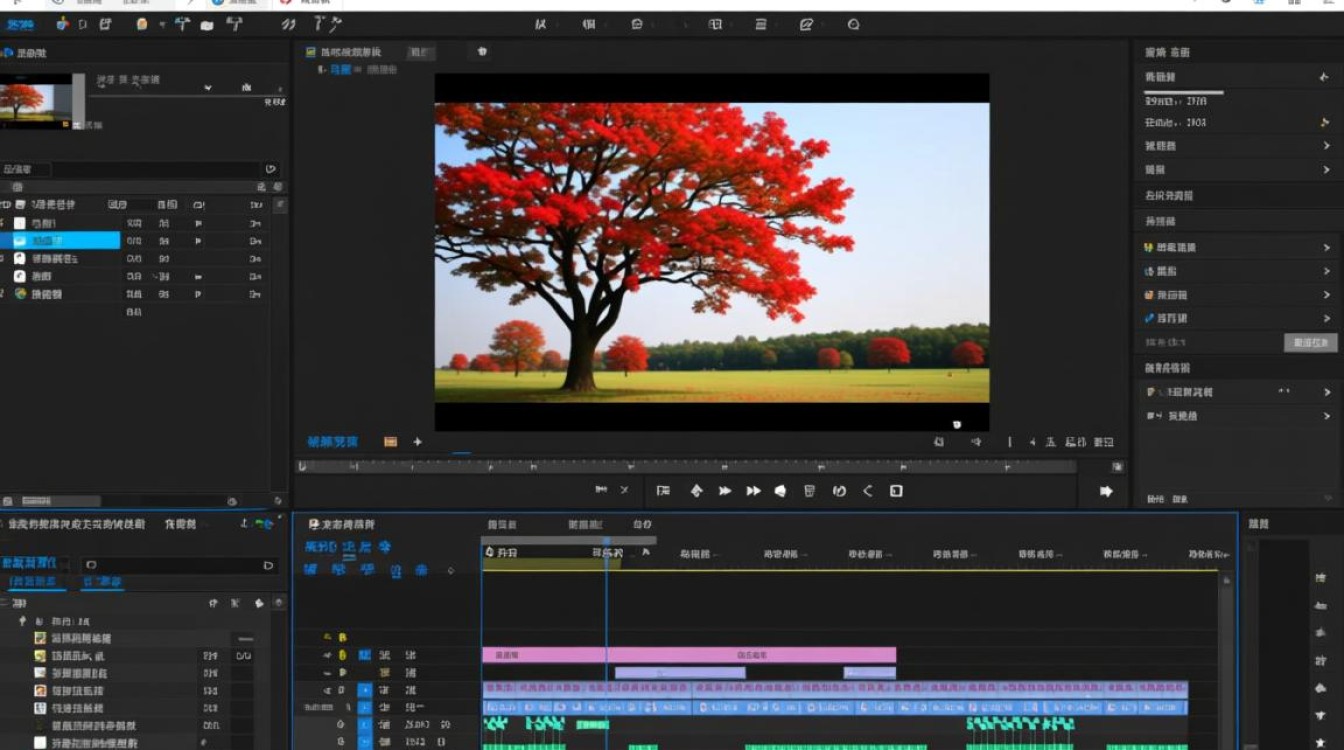
Task: Click the left chevron icon in transport controls
Action: click(868, 491)
